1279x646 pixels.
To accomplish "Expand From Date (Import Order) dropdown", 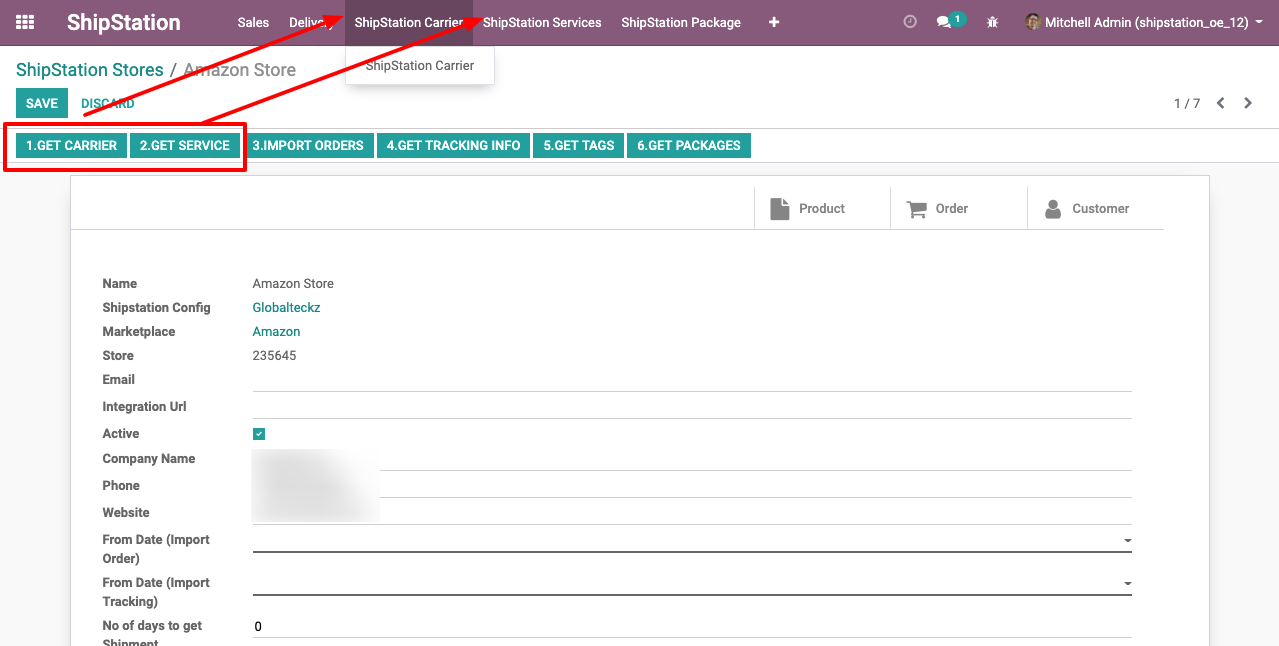I will (1127, 541).
